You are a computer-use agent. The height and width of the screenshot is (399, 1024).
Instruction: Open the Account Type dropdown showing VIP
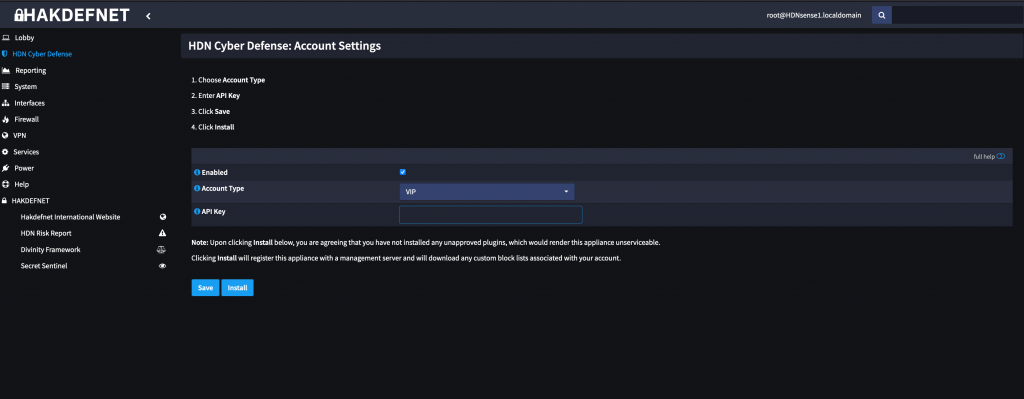tap(487, 192)
